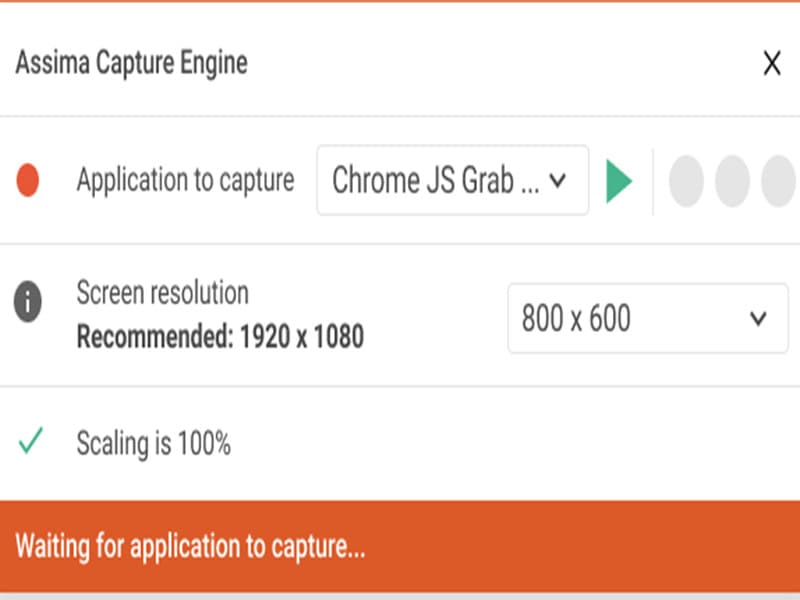Click the thin orange strip above the title
This screenshot has width=800, height=600.
coord(400,2)
